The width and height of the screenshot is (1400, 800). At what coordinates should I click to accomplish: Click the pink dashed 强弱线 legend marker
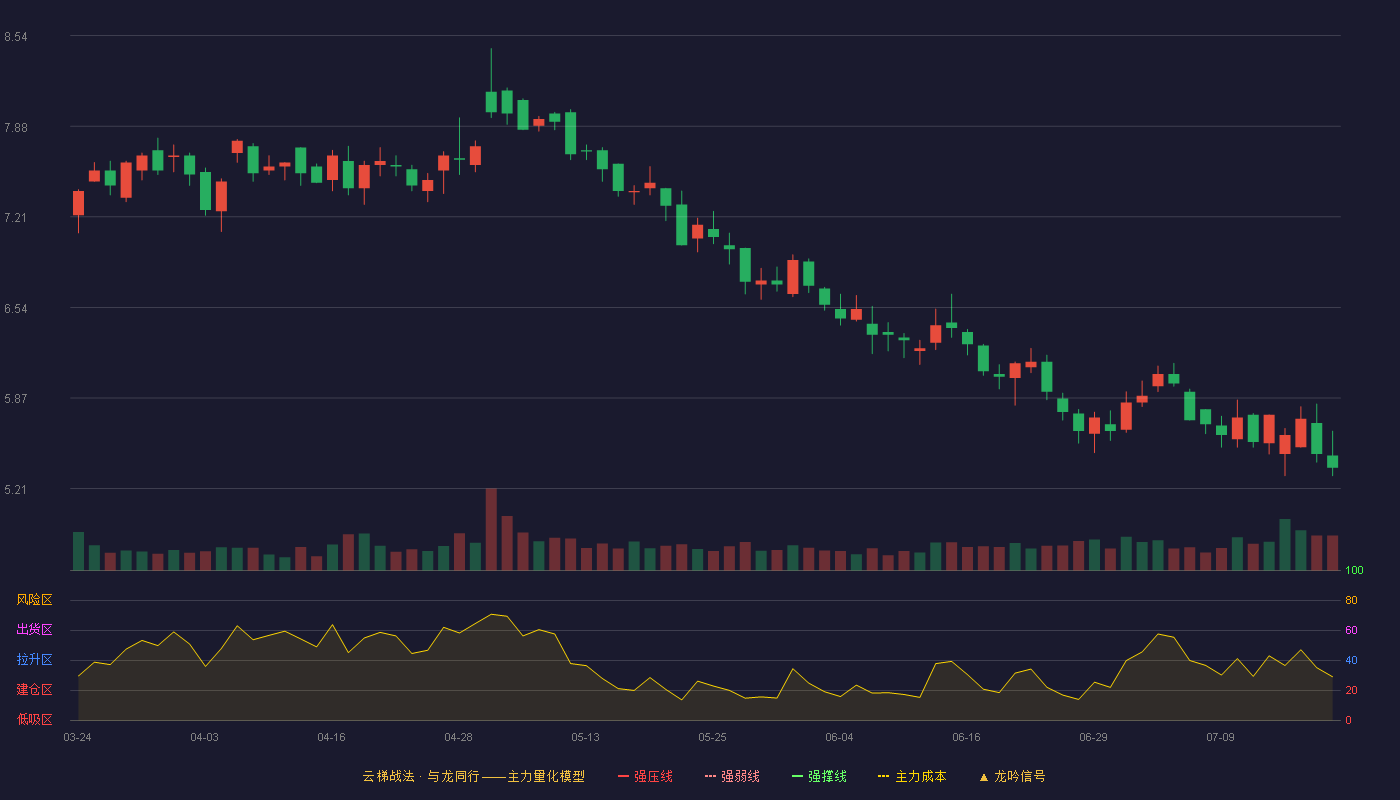(x=710, y=776)
